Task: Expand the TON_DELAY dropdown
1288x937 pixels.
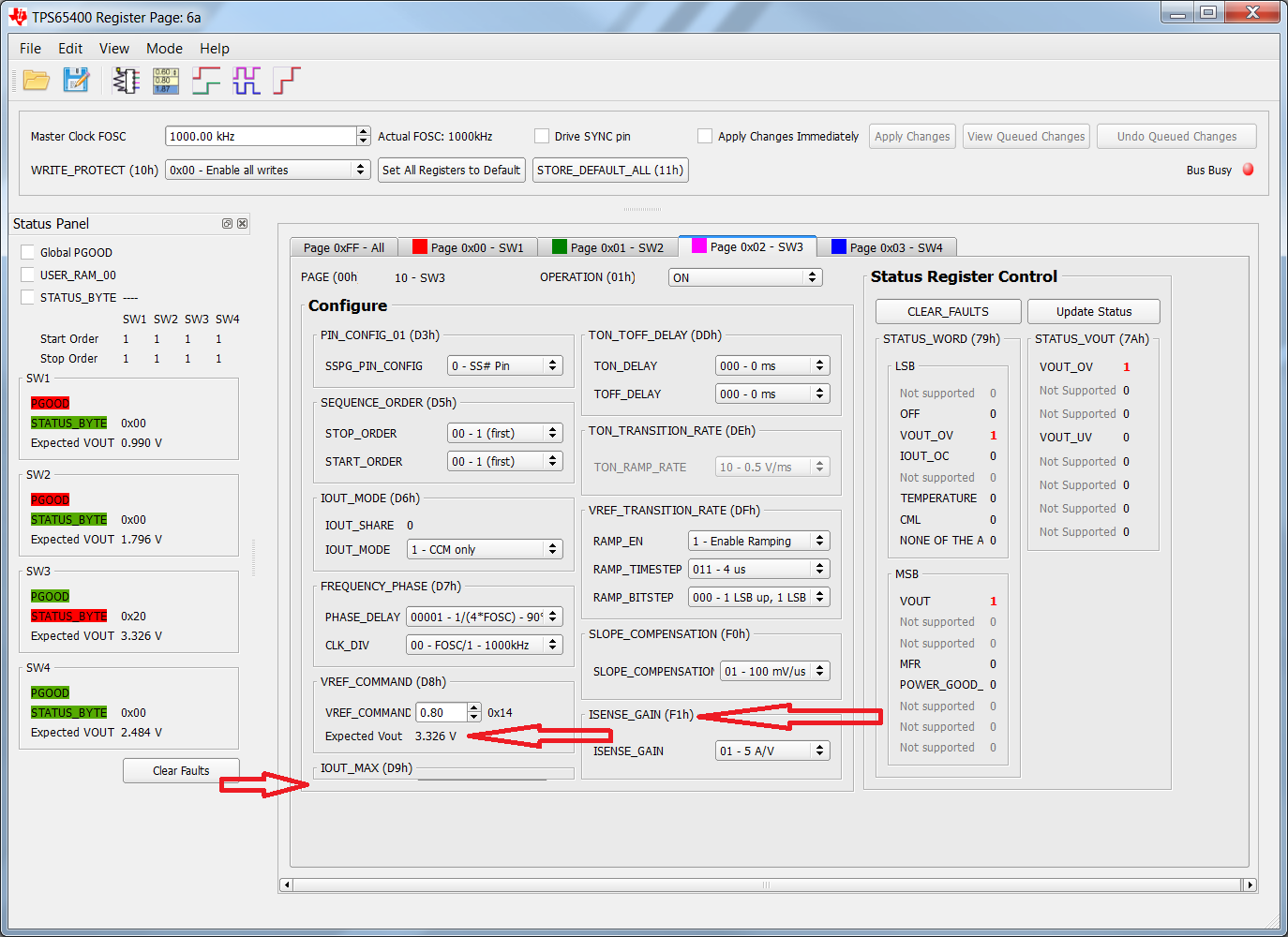Action: (772, 365)
